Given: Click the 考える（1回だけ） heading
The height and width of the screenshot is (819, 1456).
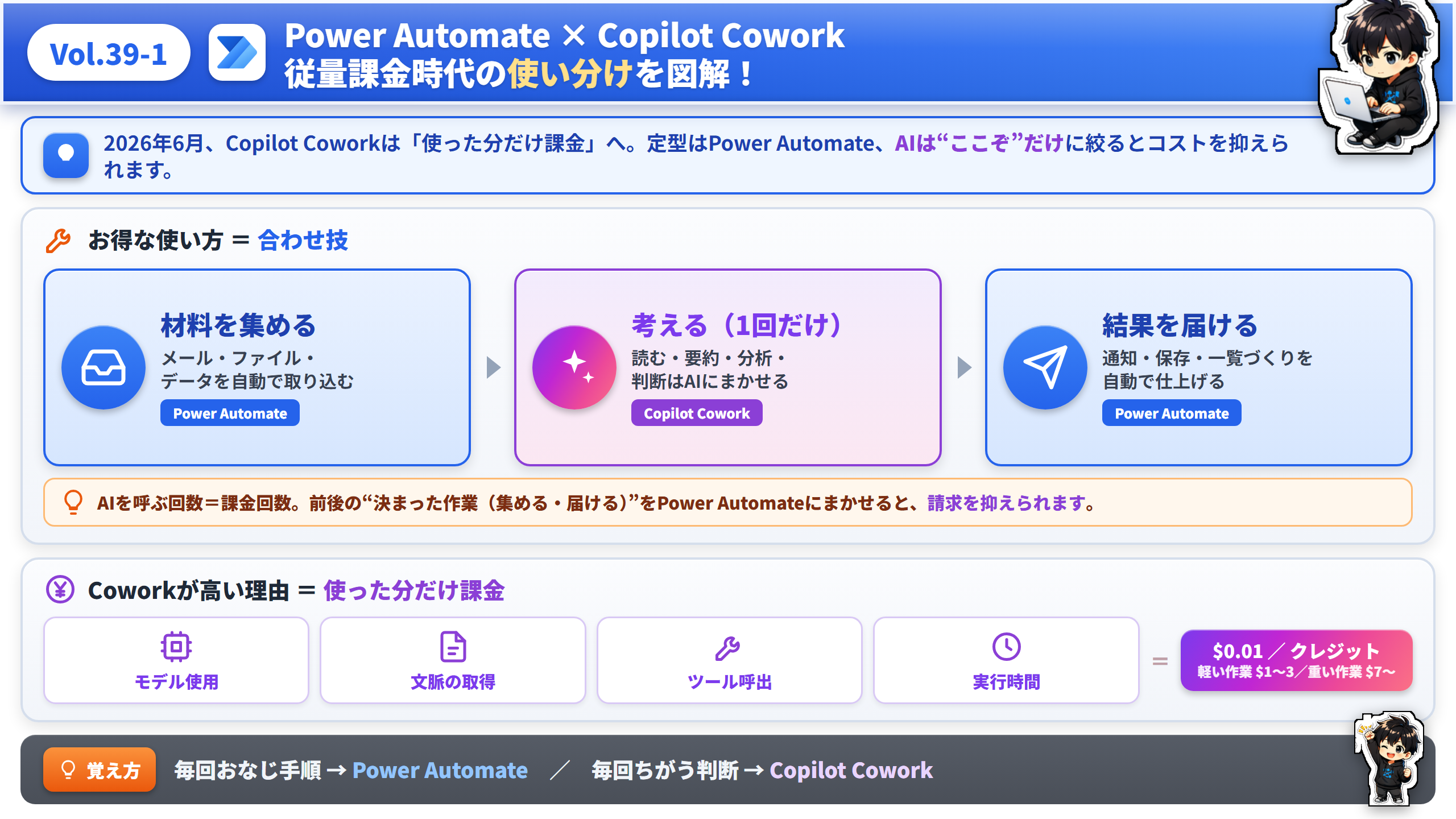Looking at the screenshot, I should click(738, 325).
